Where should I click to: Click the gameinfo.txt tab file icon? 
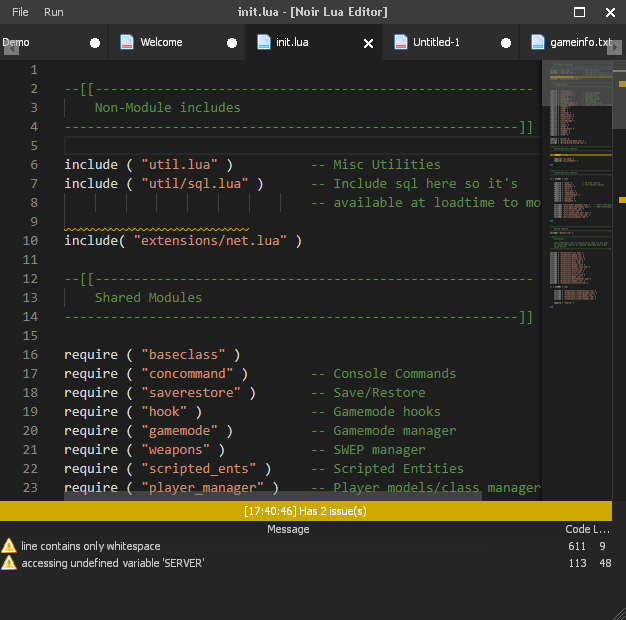pyautogui.click(x=538, y=43)
